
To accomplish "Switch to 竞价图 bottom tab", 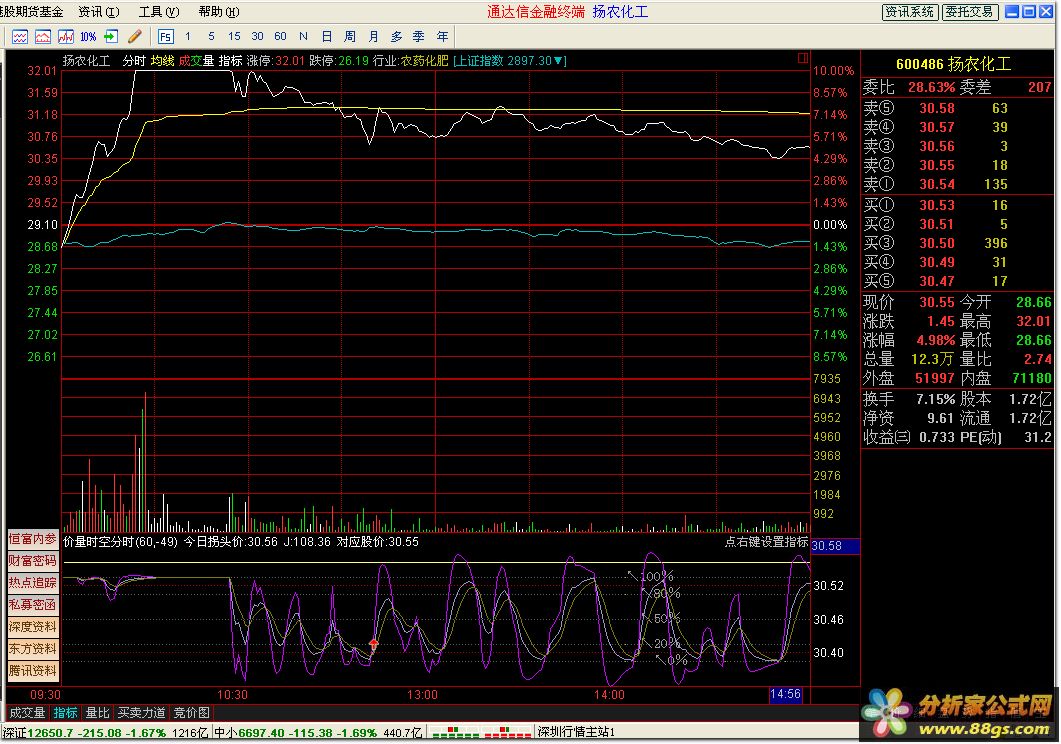I will (x=191, y=713).
